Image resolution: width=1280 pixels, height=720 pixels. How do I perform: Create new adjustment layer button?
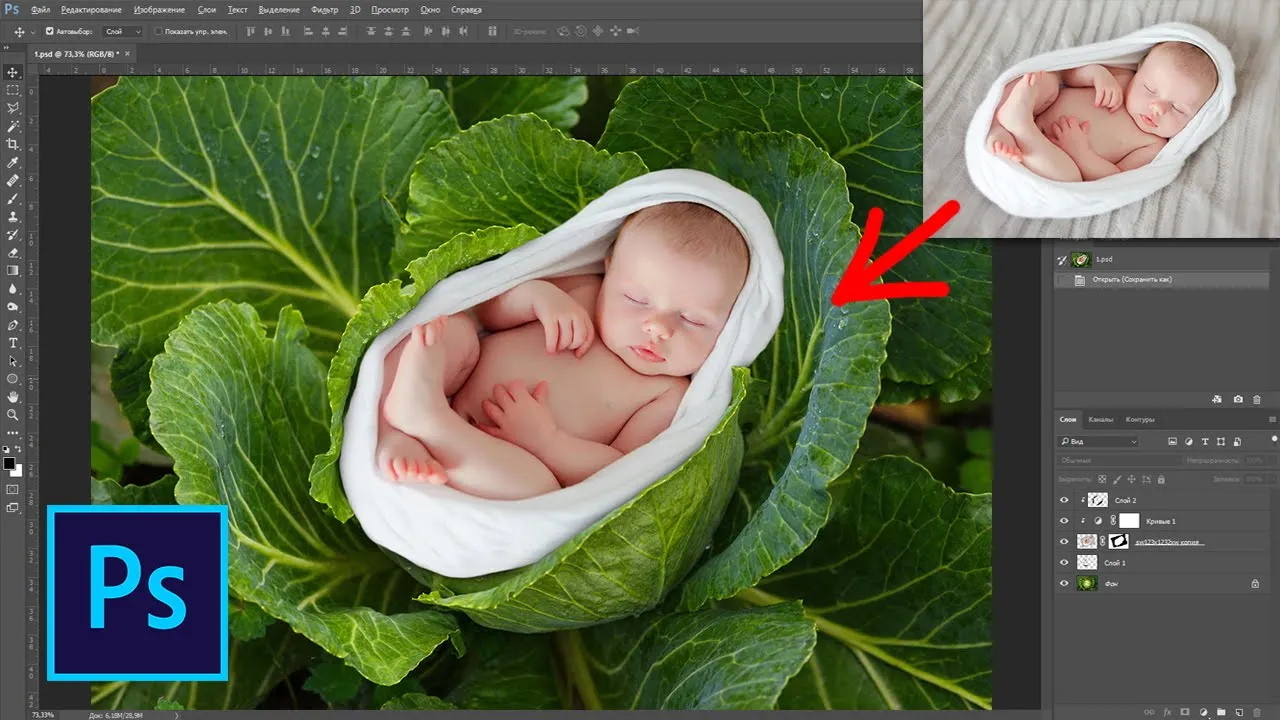[x=1203, y=712]
